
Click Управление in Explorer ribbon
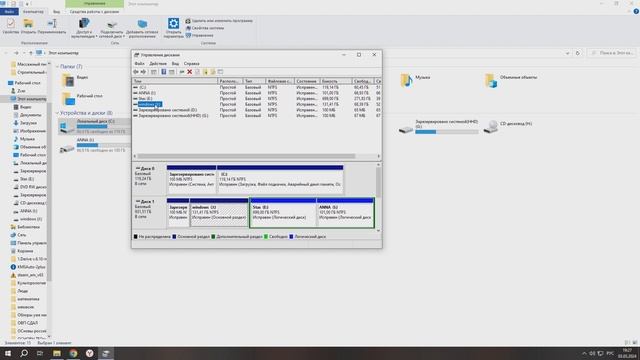[x=200, y=36]
